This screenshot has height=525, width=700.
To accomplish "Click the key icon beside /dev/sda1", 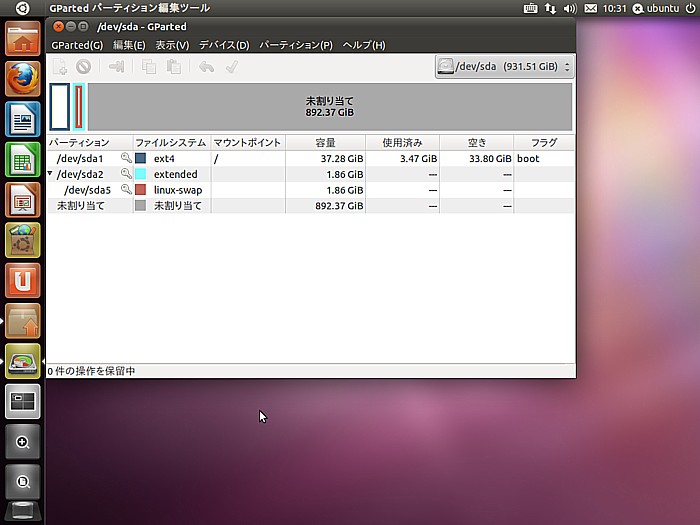I will tap(126, 158).
